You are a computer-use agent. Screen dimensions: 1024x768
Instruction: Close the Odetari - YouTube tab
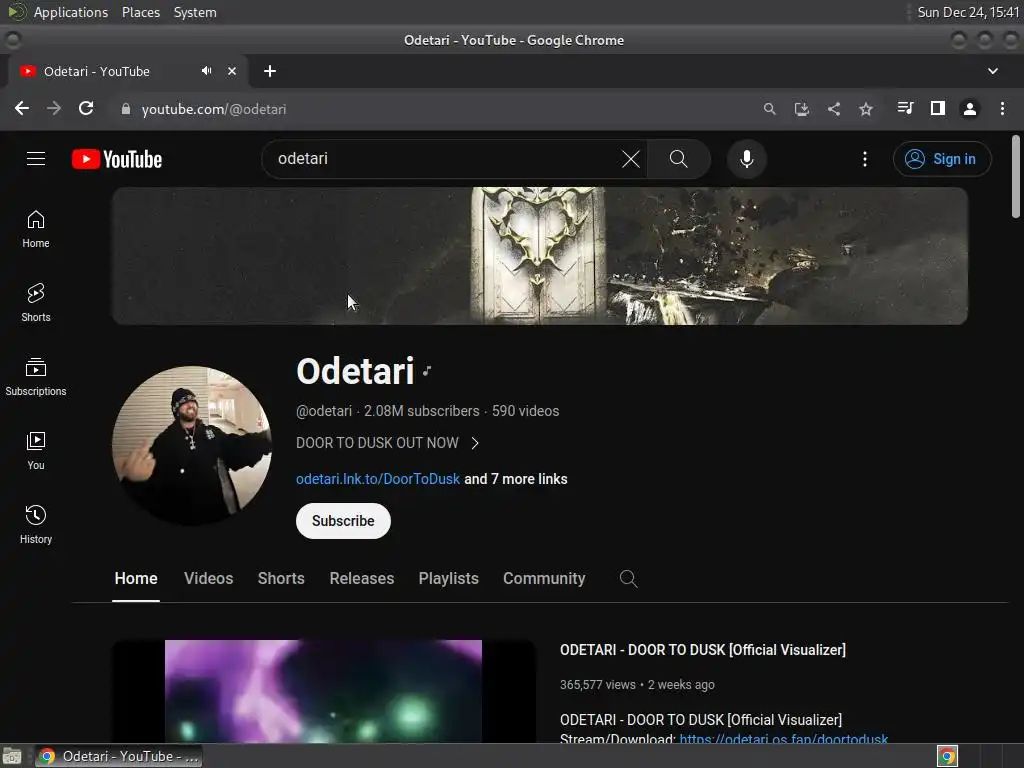pos(232,71)
